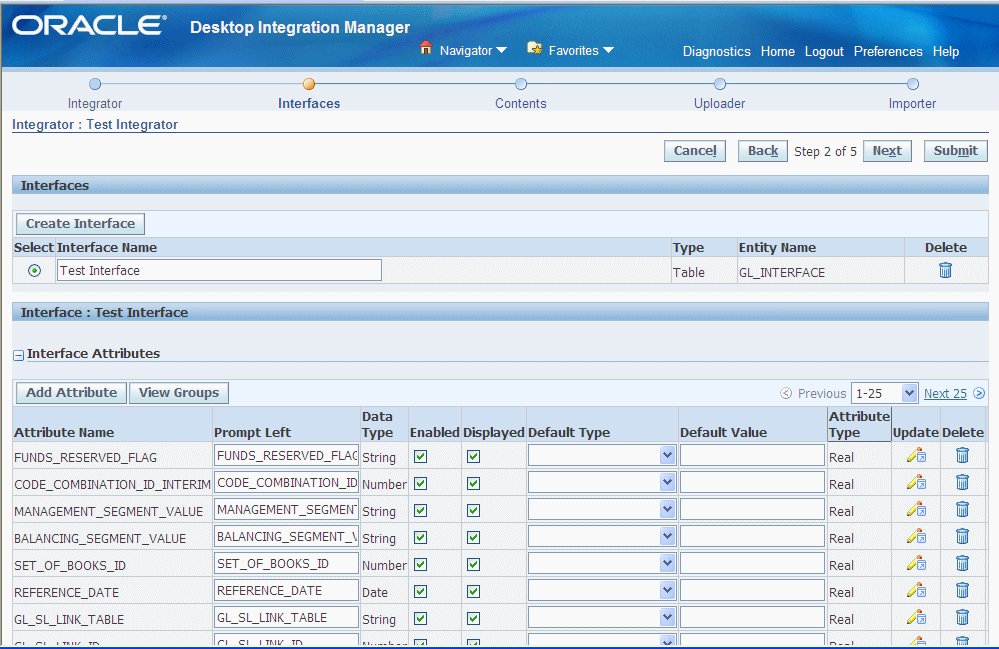Edit the SET_OF_BOOKS_ID attribute using pencil icon
The width and height of the screenshot is (999, 649).
pos(915,564)
